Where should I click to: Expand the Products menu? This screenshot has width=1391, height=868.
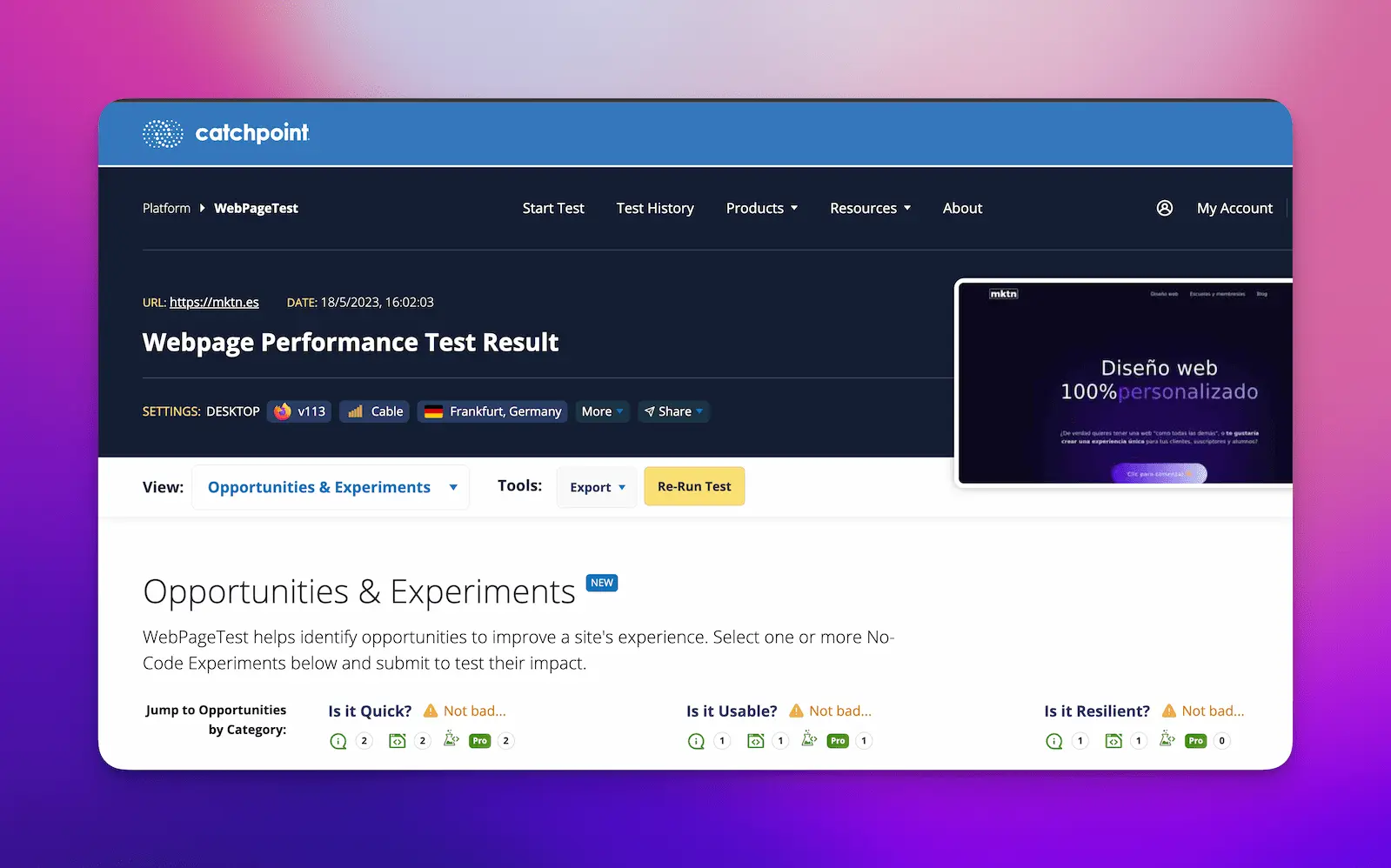point(762,208)
